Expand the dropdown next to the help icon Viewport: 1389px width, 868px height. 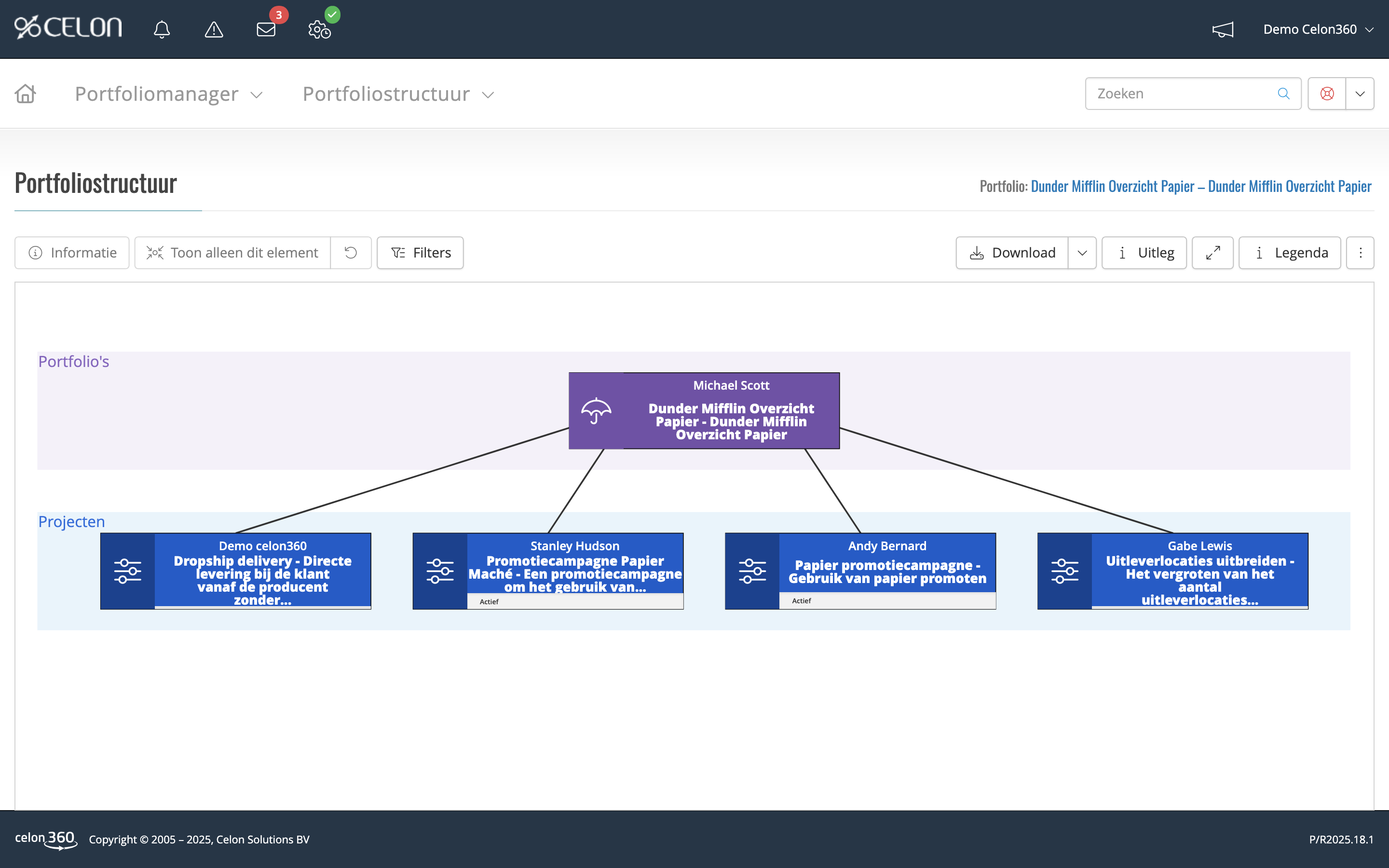(1360, 94)
